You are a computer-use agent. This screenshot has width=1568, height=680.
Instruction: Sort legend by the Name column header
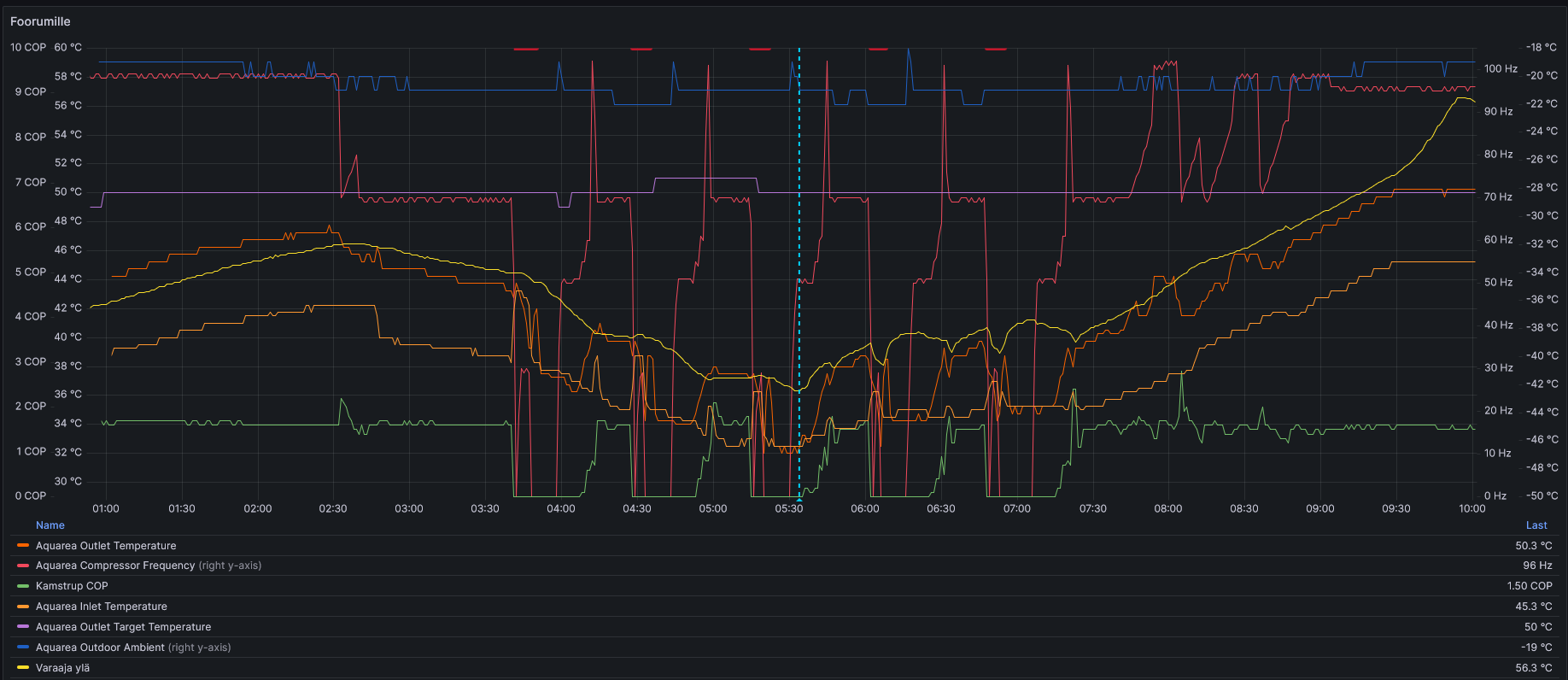pos(50,525)
